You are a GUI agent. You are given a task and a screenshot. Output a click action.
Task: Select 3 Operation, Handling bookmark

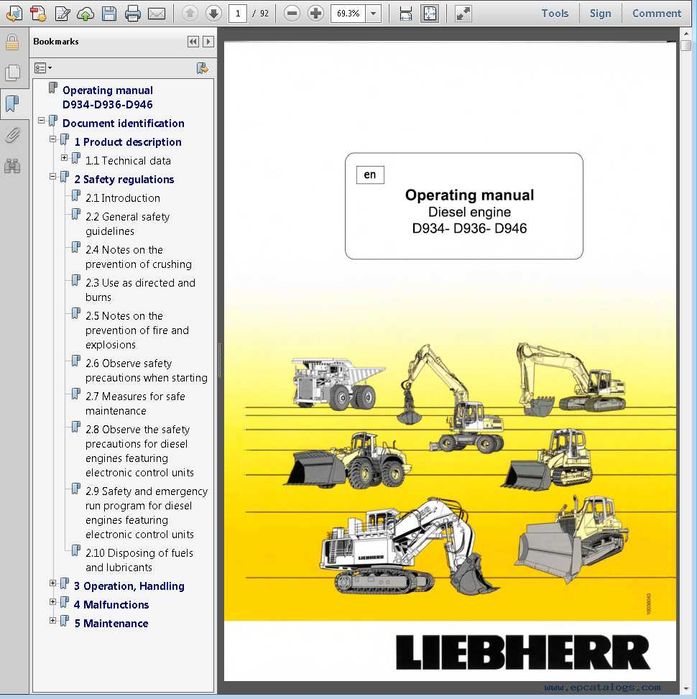pos(129,586)
